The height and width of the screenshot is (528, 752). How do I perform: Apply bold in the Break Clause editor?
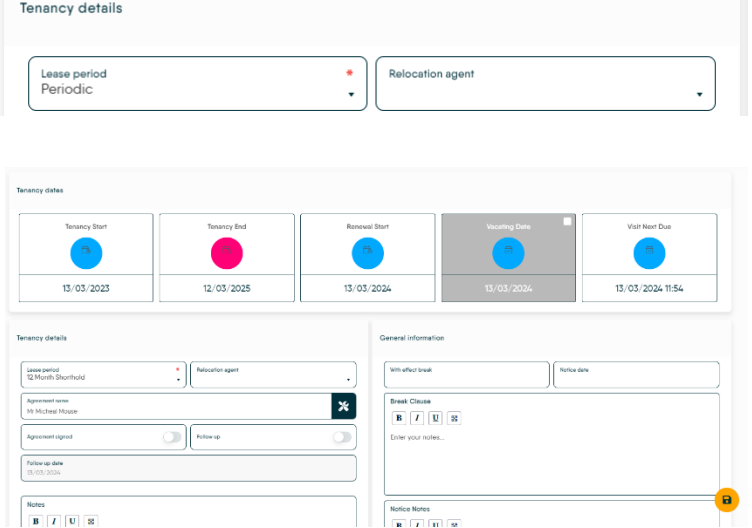[398, 418]
